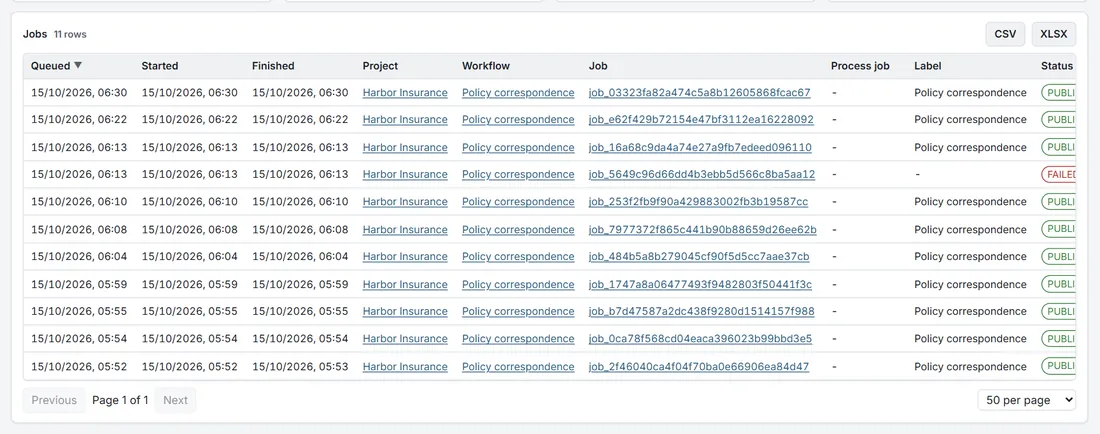Select the '11 rows' count text
The height and width of the screenshot is (434, 1100).
70,34
